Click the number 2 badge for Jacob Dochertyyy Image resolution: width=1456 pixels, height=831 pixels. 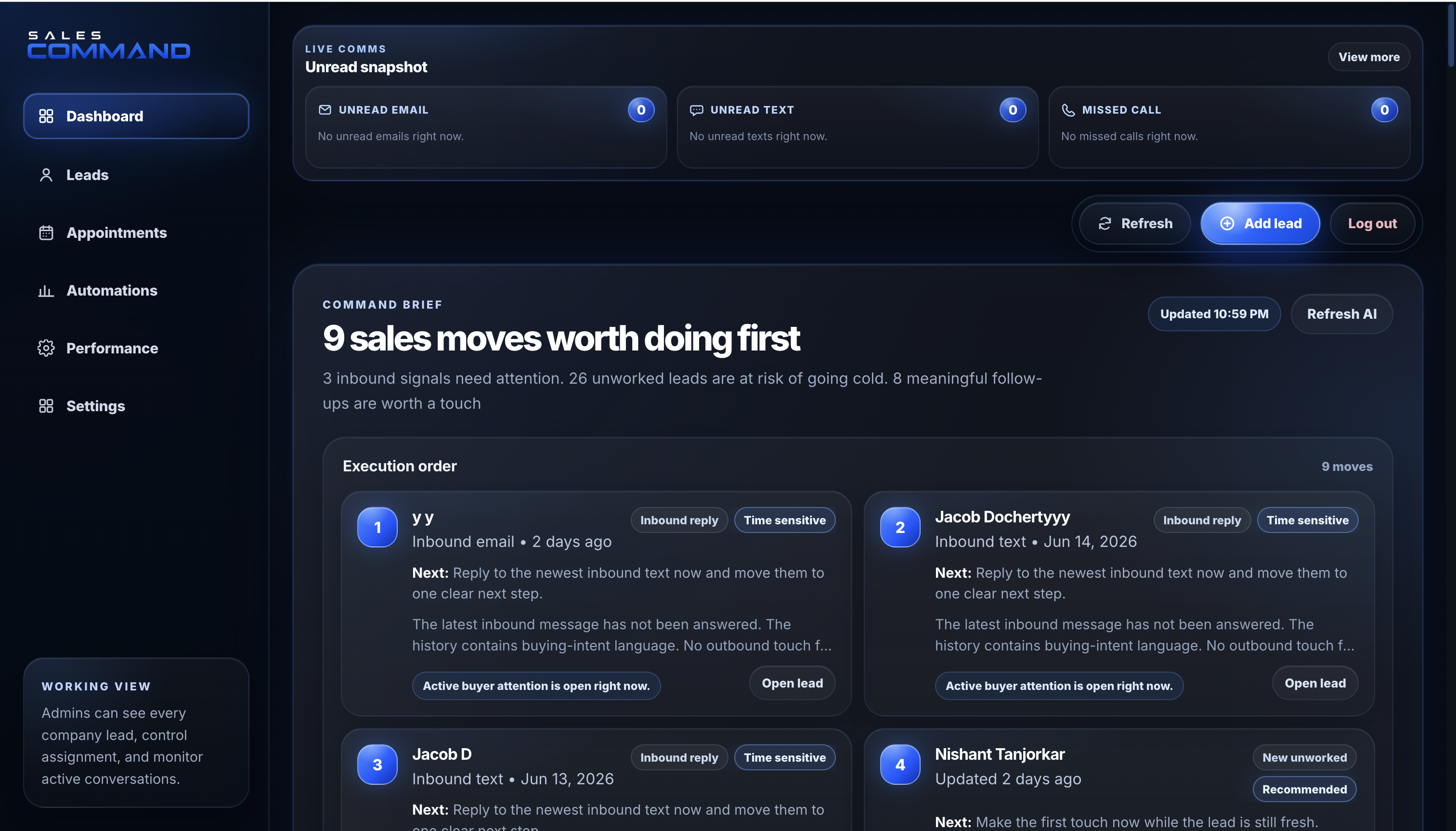tap(900, 527)
